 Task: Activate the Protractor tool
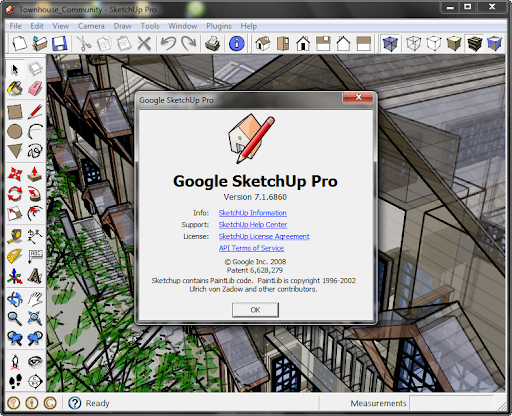(x=15, y=256)
